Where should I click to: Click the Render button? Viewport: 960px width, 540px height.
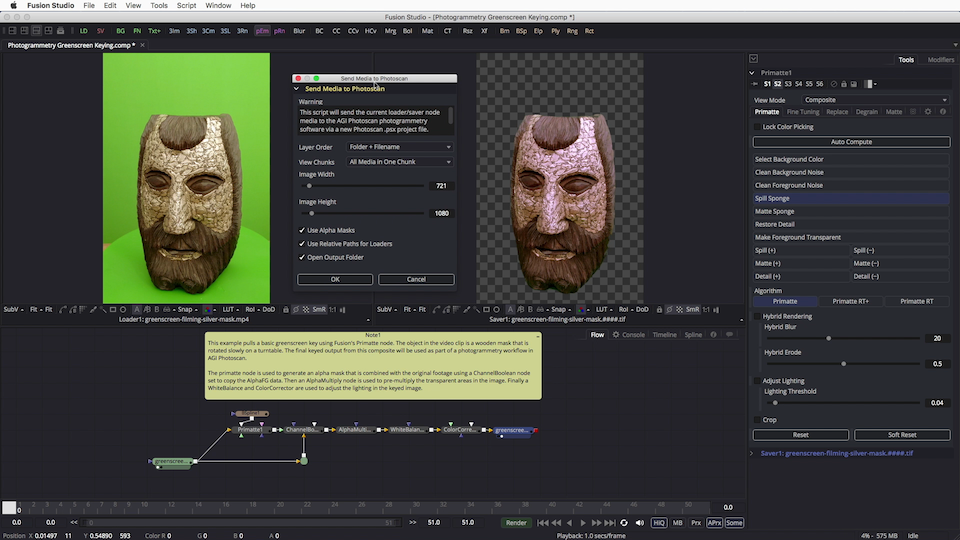tap(516, 523)
